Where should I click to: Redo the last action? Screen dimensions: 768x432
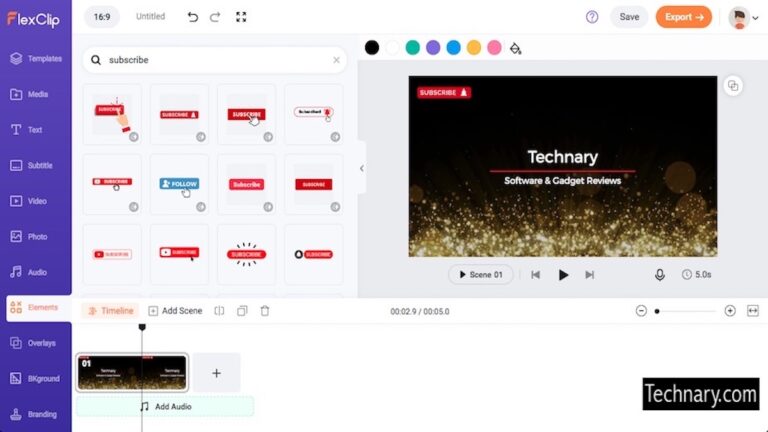tap(215, 17)
